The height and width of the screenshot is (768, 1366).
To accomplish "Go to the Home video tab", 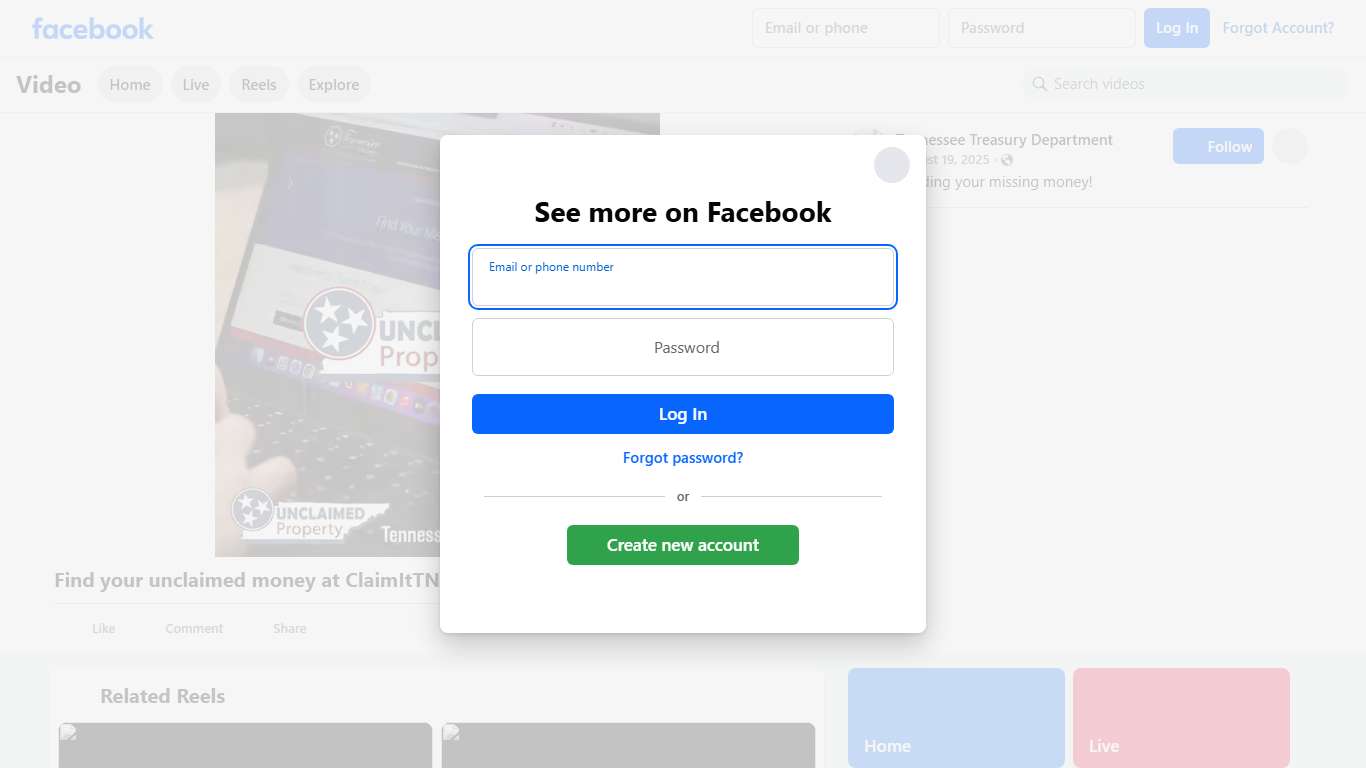I will 130,85.
